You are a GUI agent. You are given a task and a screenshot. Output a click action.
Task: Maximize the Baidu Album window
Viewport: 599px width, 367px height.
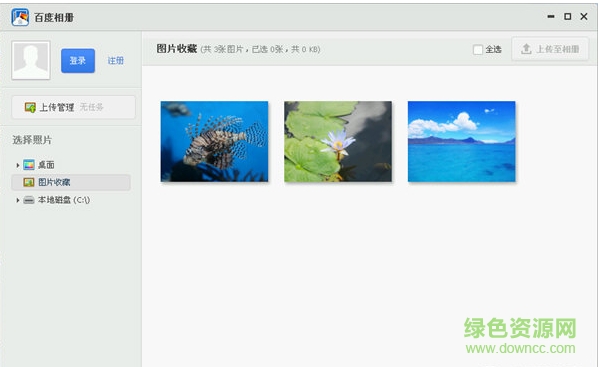[568, 16]
